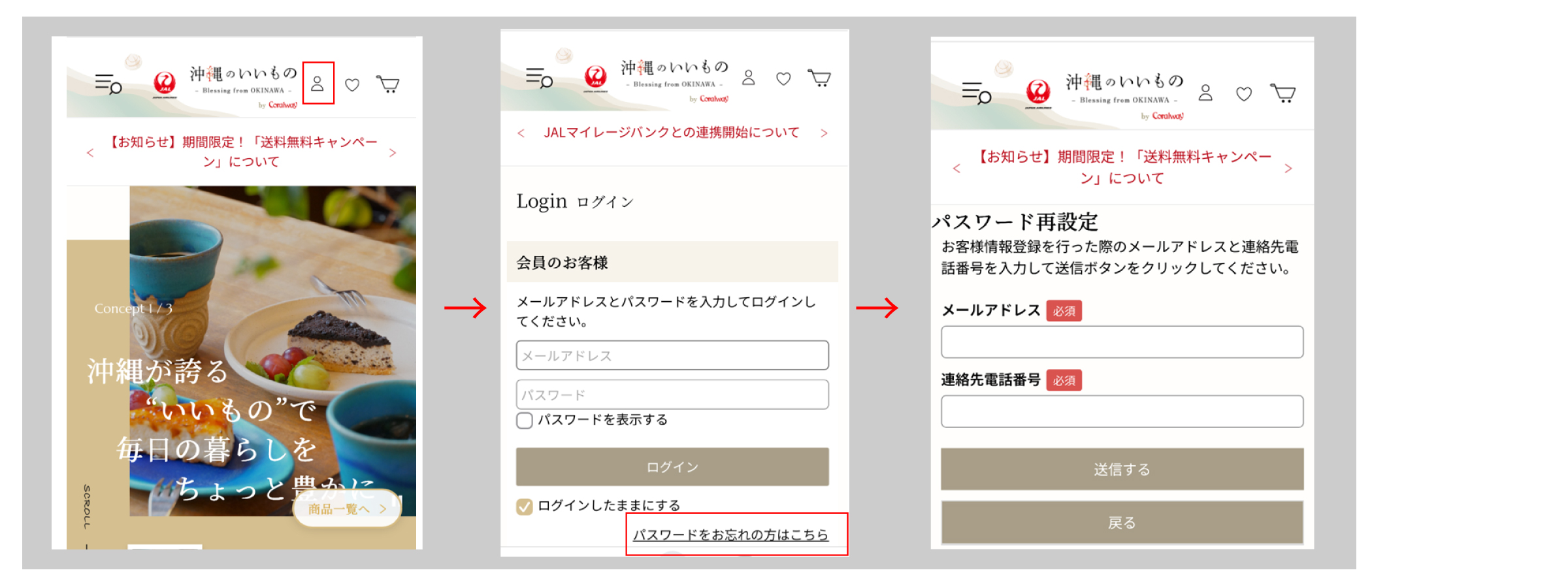
Task: Open the favorites heart icon on home screen
Action: tap(352, 85)
